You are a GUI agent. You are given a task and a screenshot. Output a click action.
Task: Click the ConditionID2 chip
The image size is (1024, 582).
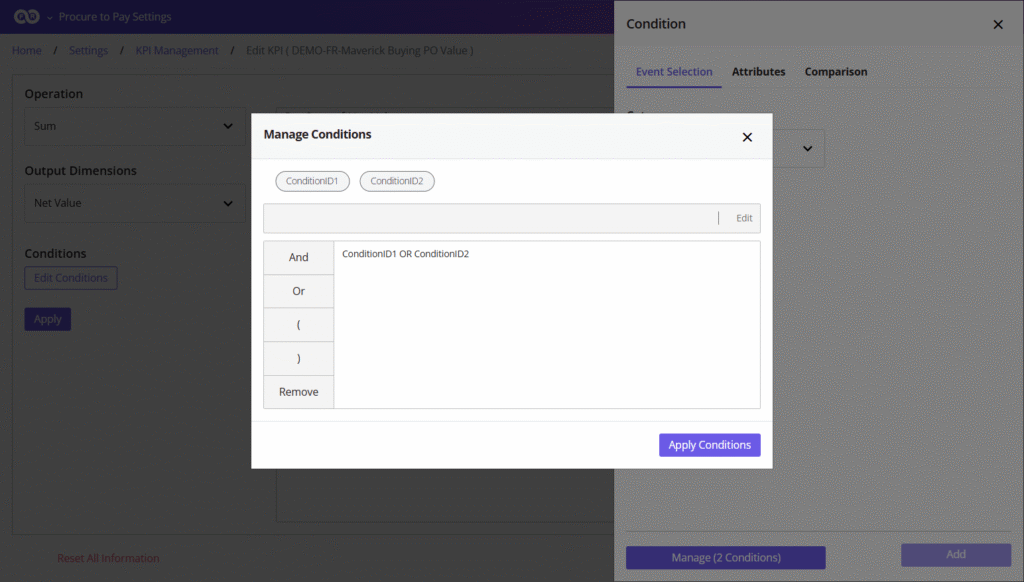click(397, 181)
